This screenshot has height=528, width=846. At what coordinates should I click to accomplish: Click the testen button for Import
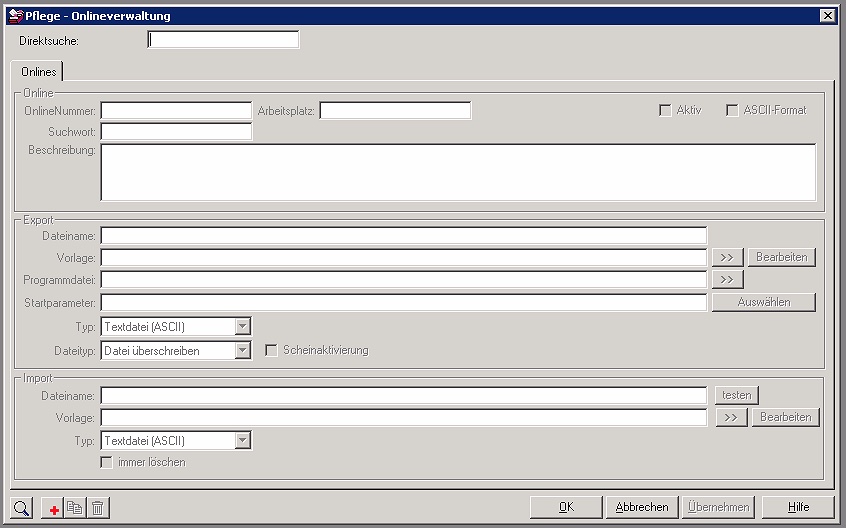click(736, 395)
